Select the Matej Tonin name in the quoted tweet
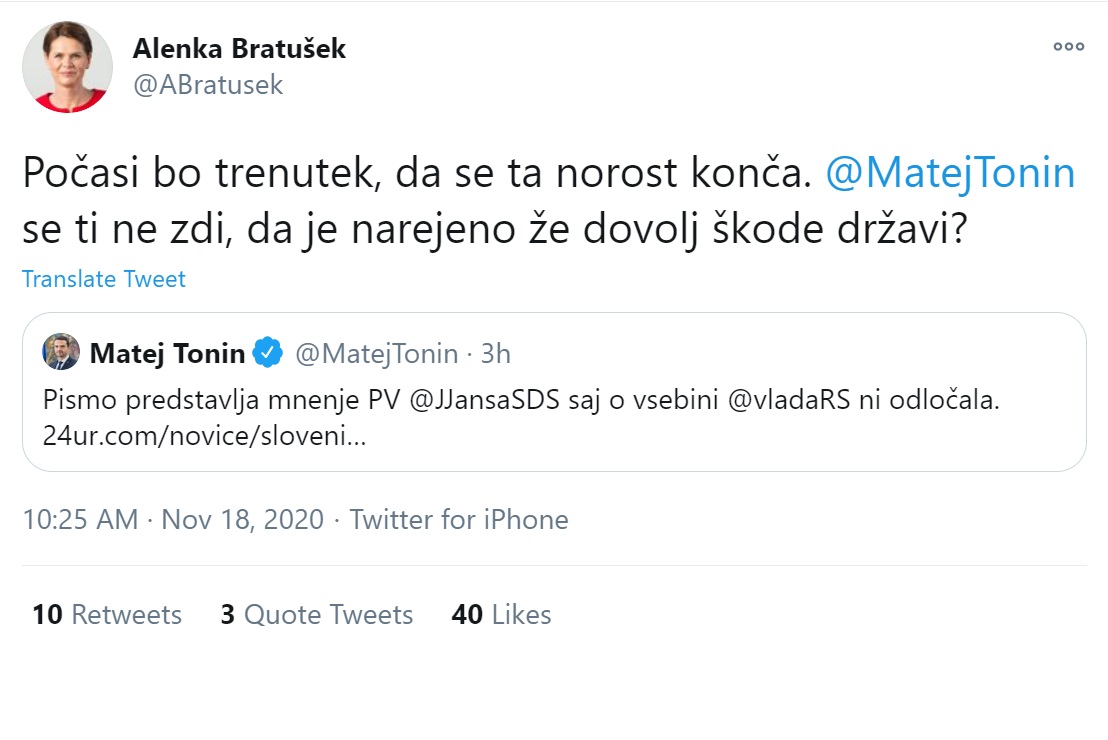The height and width of the screenshot is (740, 1108). tap(167, 353)
